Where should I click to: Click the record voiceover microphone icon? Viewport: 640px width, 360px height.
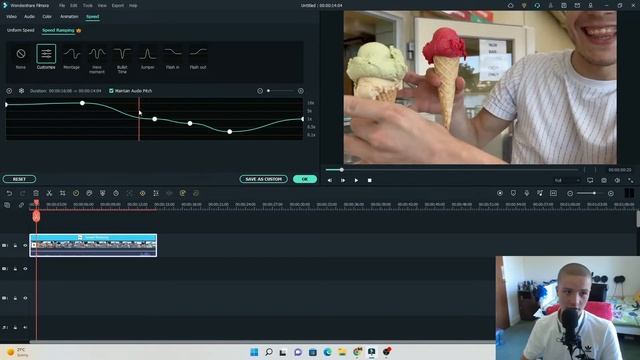(x=527, y=193)
